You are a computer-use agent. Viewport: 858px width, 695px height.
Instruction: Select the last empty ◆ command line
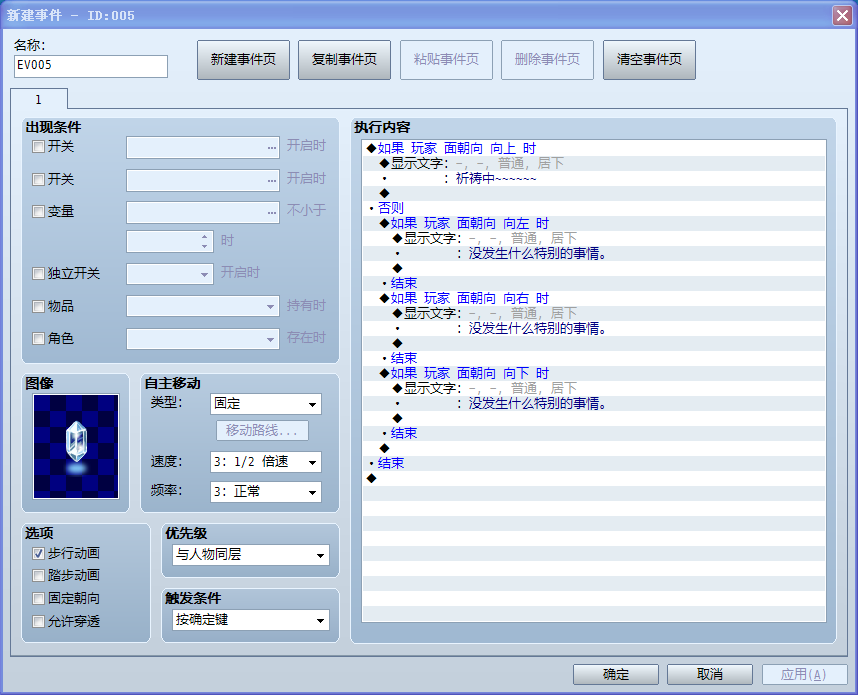[x=594, y=478]
